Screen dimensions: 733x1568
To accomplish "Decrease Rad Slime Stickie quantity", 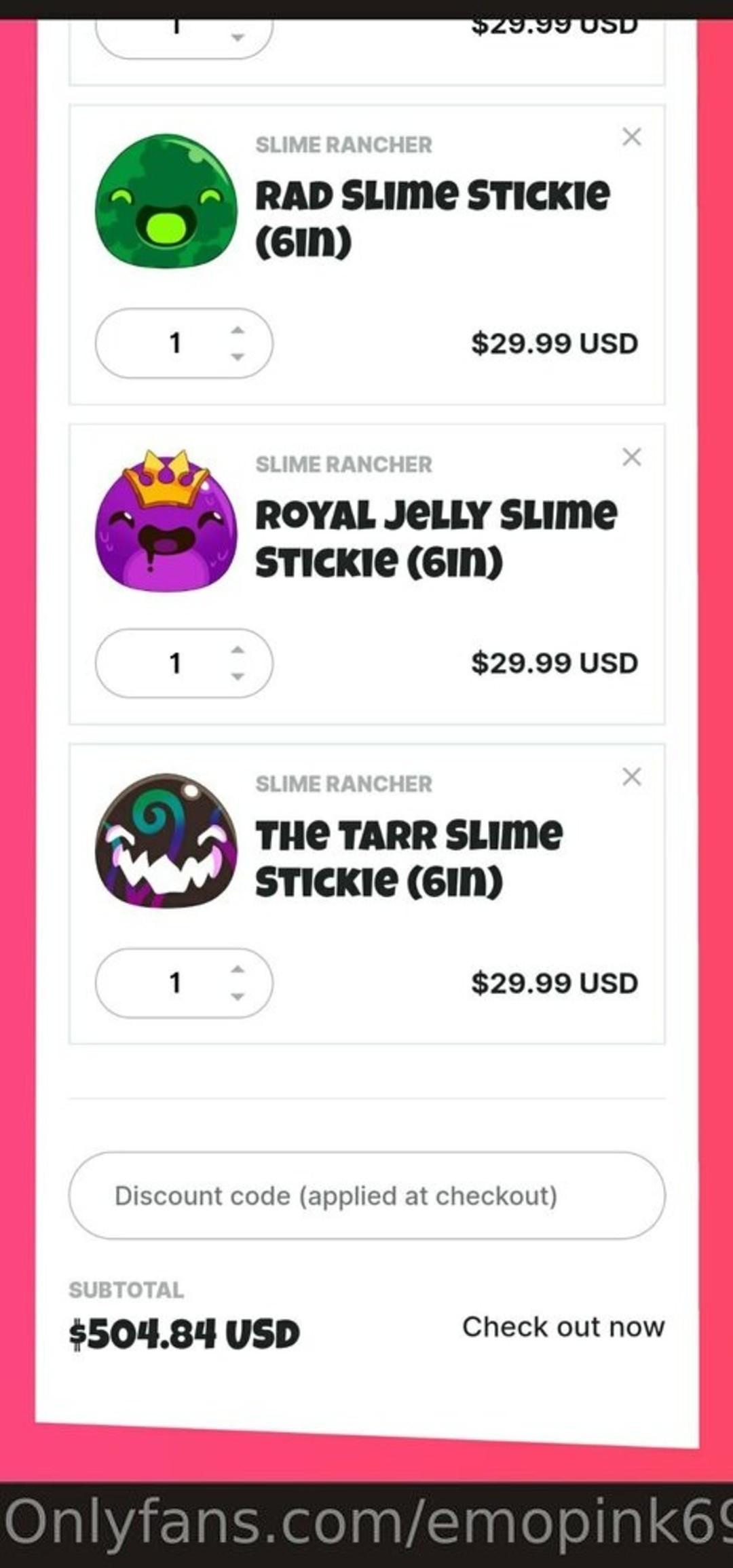I will pyautogui.click(x=238, y=356).
